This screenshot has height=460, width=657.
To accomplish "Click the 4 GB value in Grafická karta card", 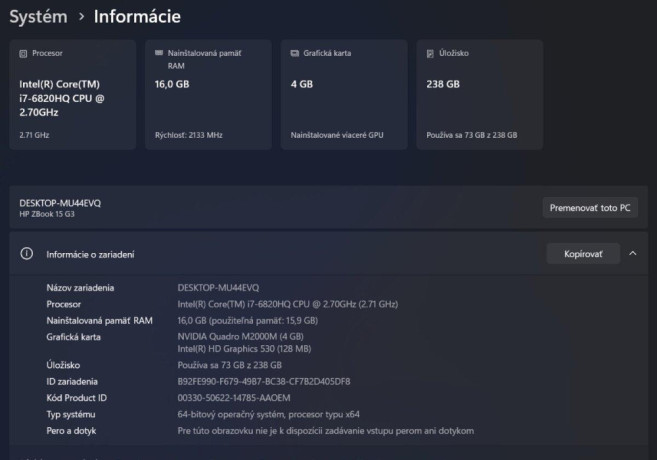I will (302, 84).
